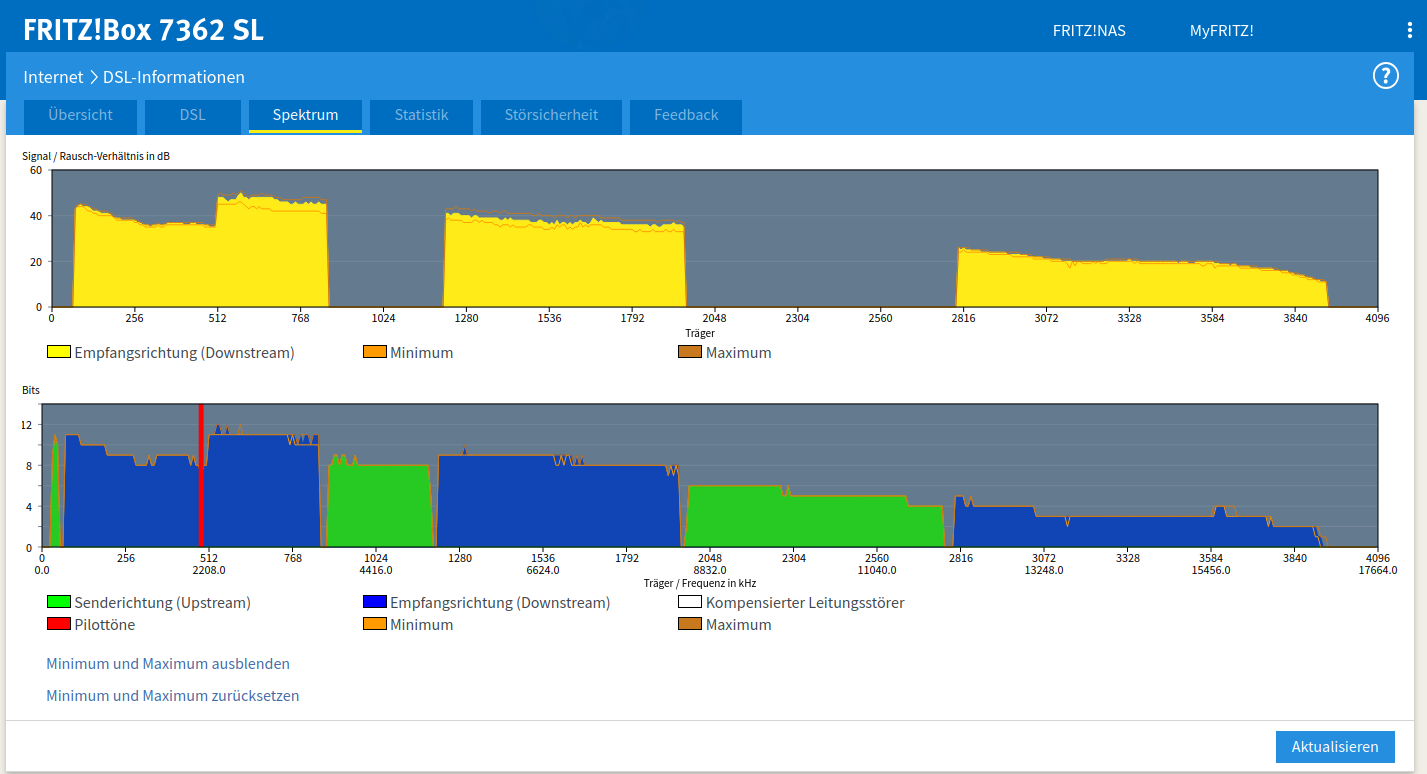Screen dimensions: 1427x774
Task: Click Senderichtung (Upstream) legend text
Action: pos(163,603)
